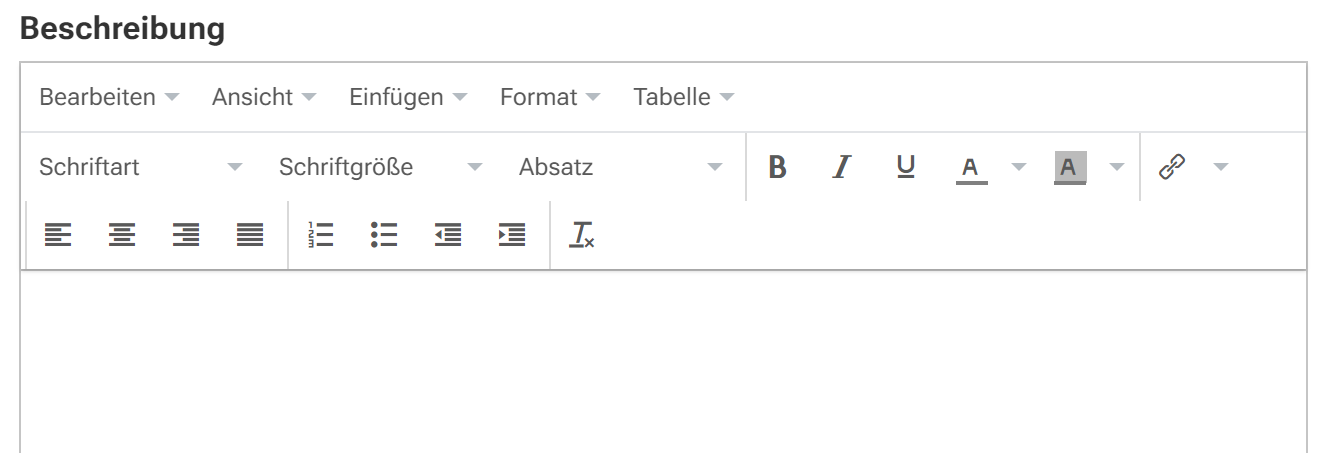Viewport: 1330px width, 461px height.
Task: Toggle bold formatting
Action: point(778,167)
